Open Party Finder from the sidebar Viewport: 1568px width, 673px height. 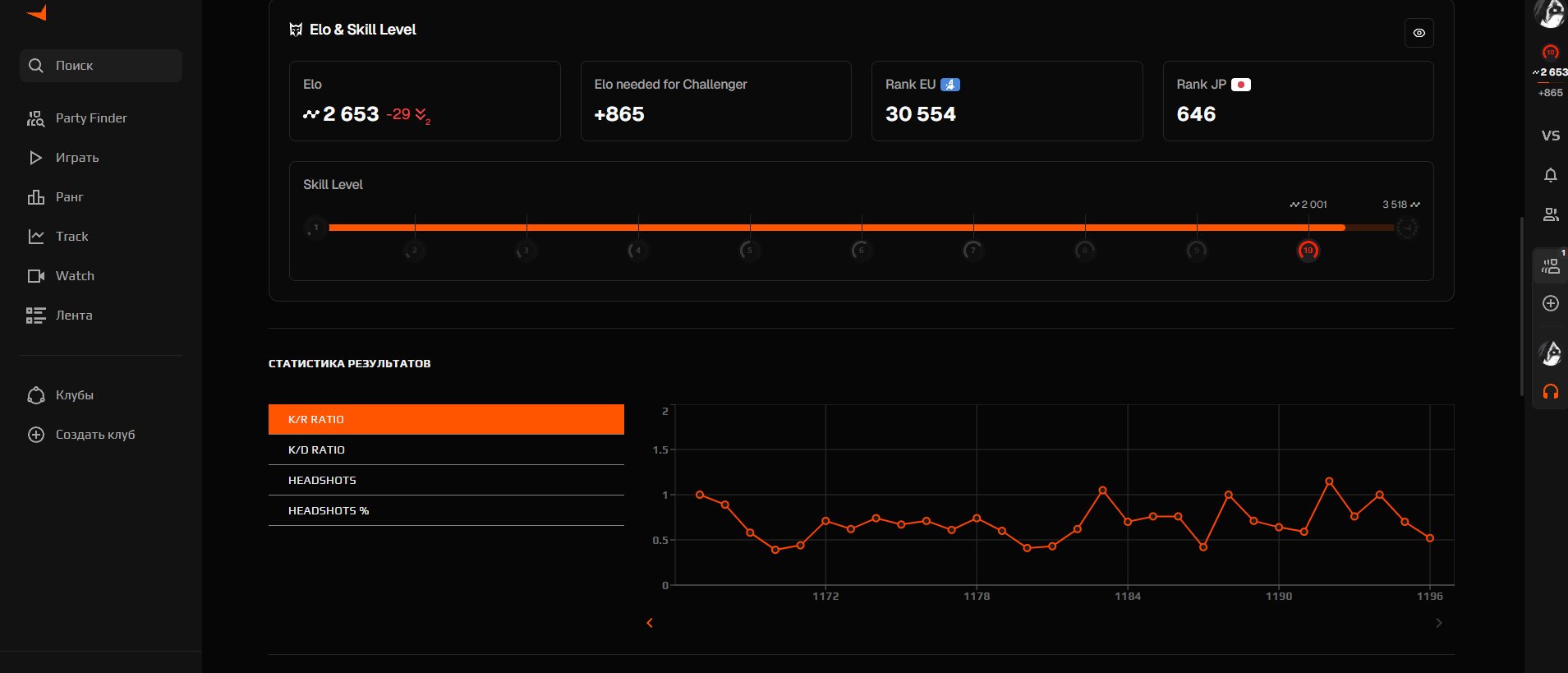pyautogui.click(x=90, y=118)
